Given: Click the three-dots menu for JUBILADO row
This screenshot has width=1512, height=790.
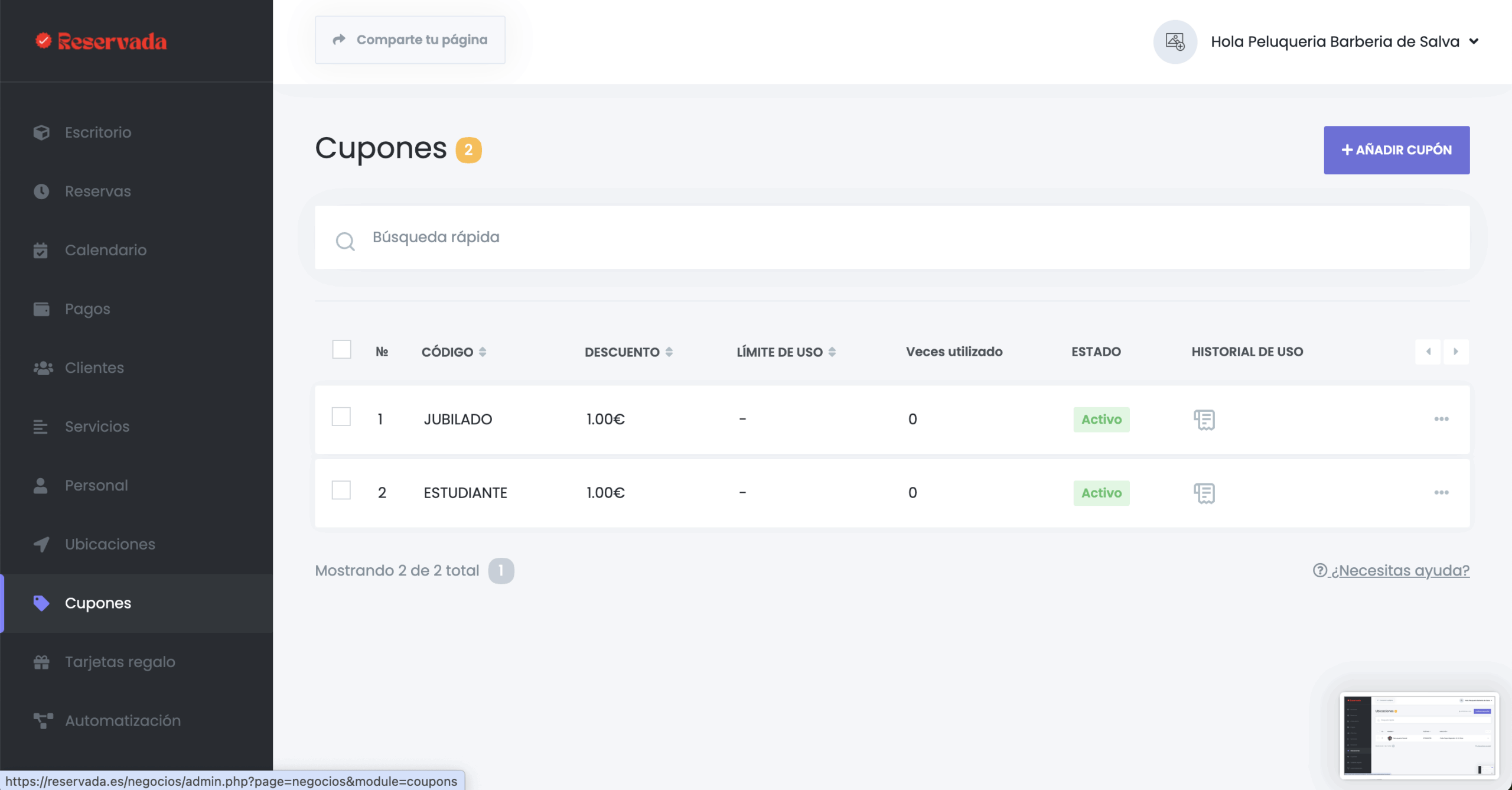Looking at the screenshot, I should [x=1441, y=419].
